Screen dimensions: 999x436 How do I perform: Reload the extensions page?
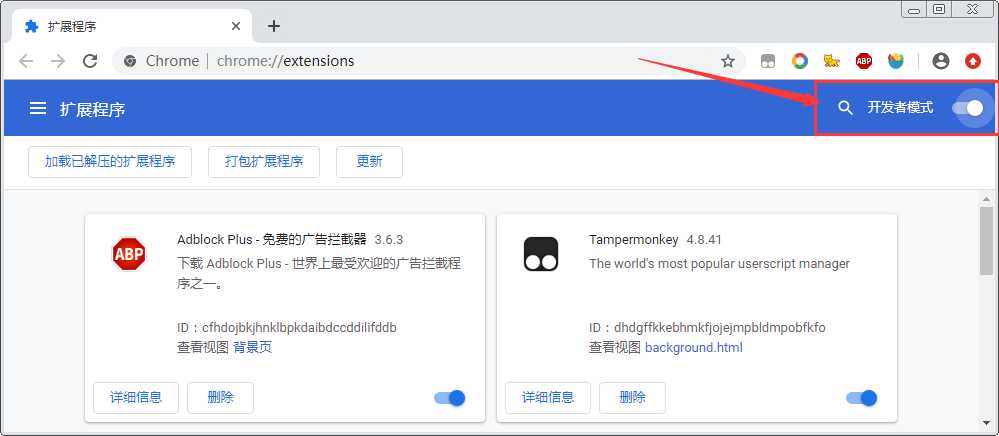click(90, 61)
